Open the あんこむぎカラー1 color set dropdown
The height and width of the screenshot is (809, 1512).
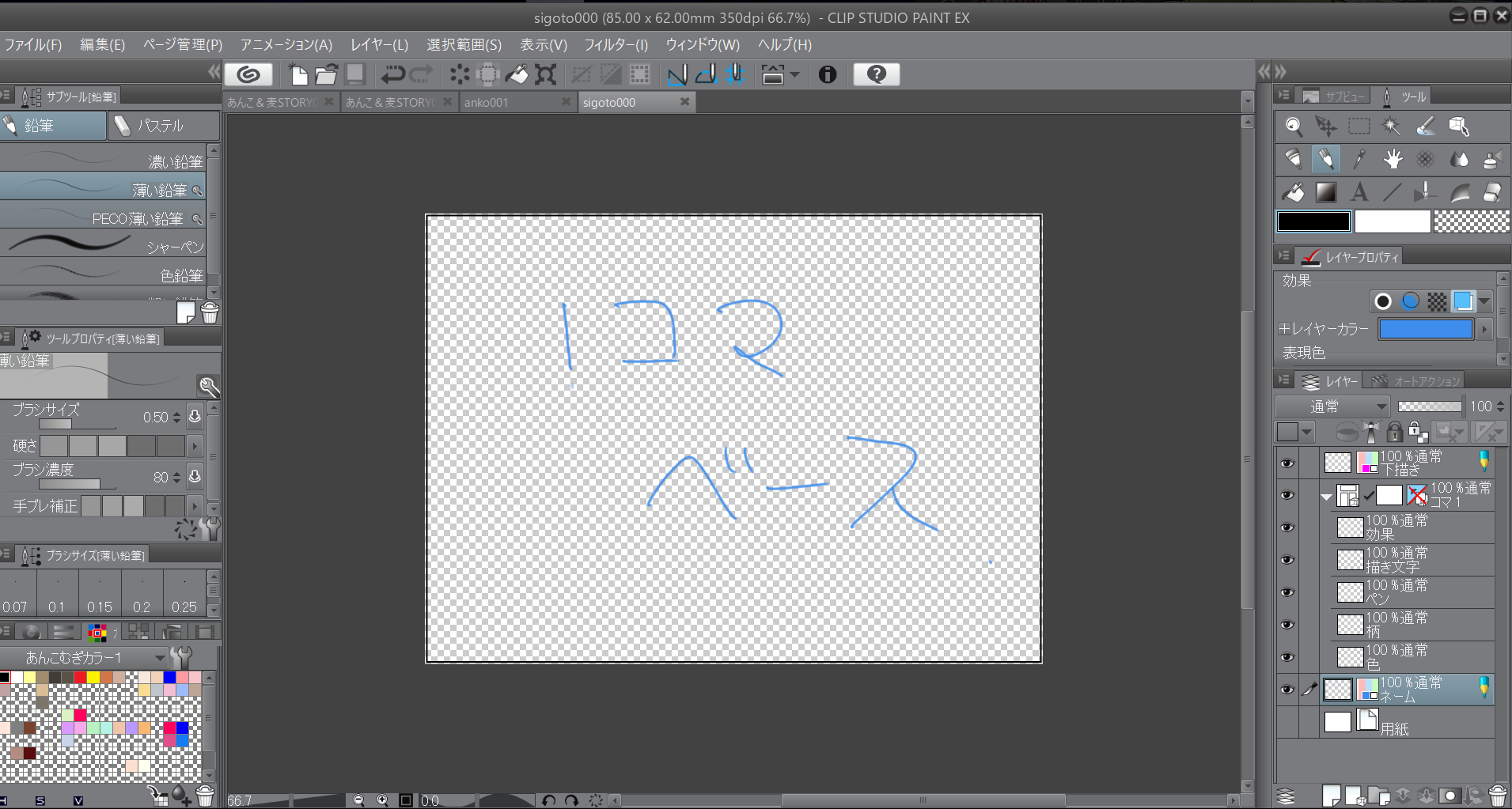pyautogui.click(x=84, y=657)
